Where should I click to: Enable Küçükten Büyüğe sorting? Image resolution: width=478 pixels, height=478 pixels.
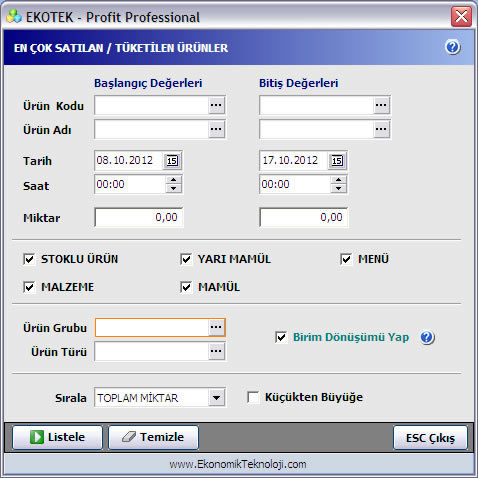tap(253, 397)
